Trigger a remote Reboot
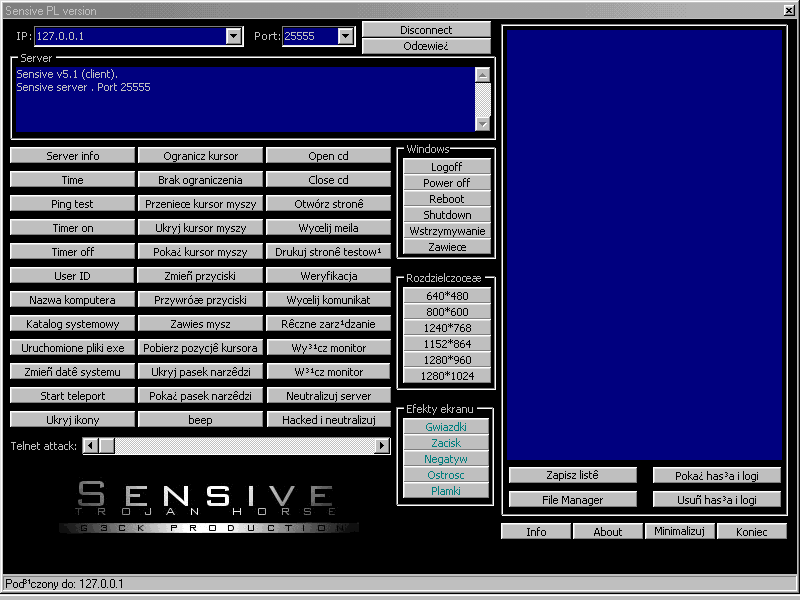This screenshot has height=600, width=800. 447,199
